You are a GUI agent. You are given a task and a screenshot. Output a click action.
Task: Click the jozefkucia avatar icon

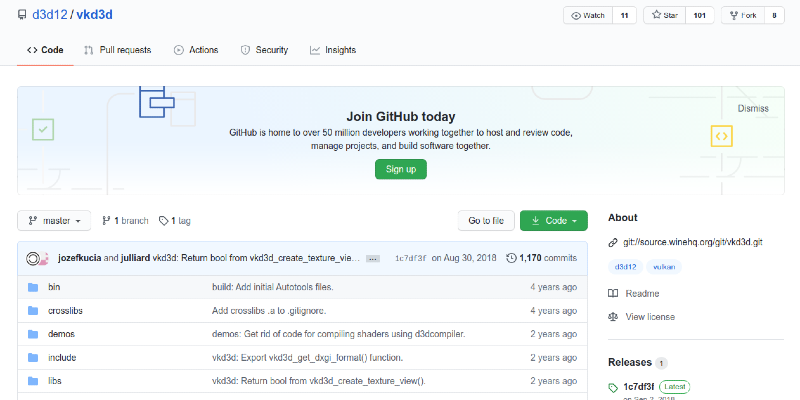(34, 258)
